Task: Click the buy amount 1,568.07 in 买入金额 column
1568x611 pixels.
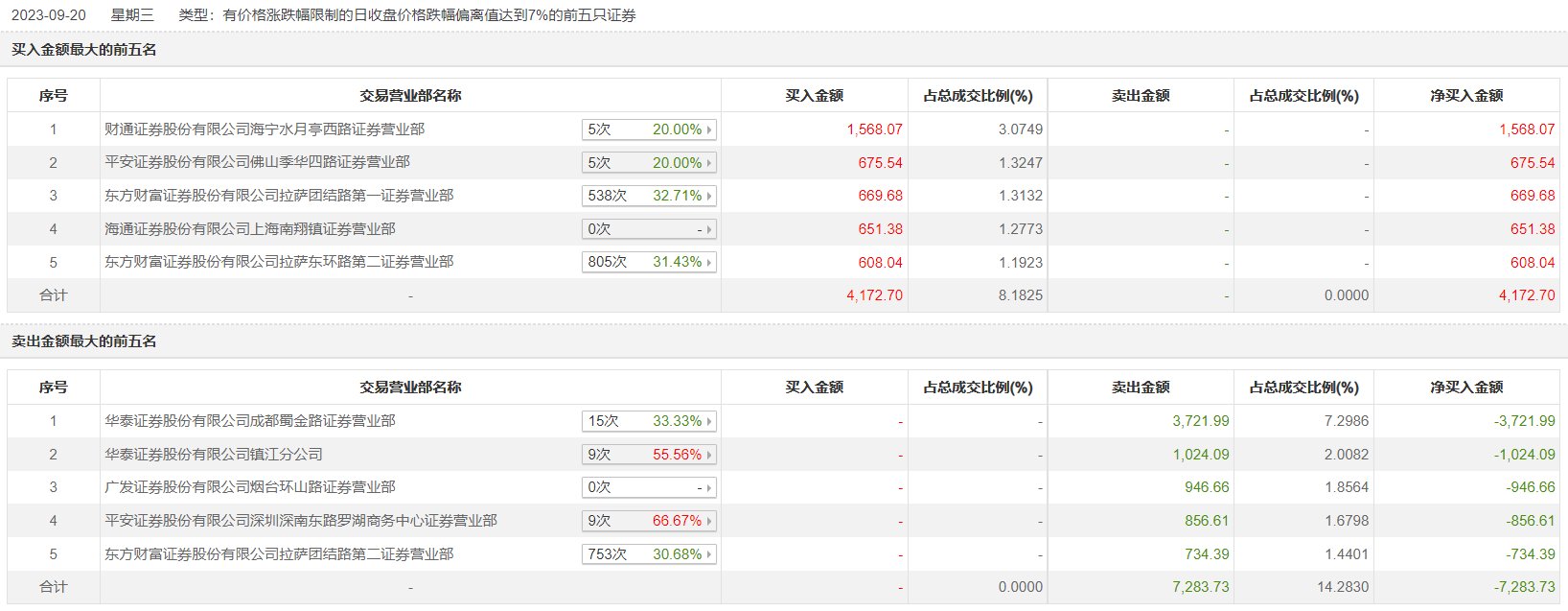Action: (x=874, y=129)
